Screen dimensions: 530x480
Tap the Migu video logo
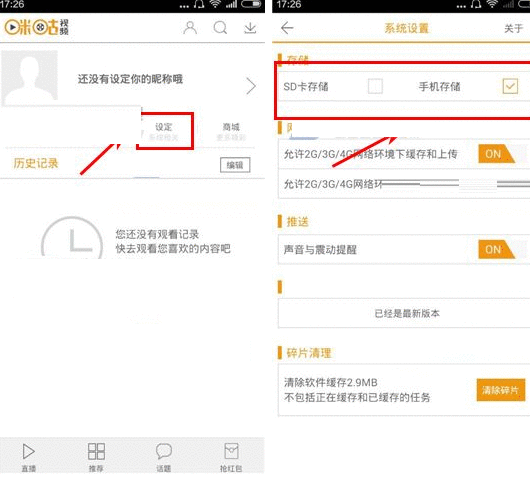(x=37, y=27)
